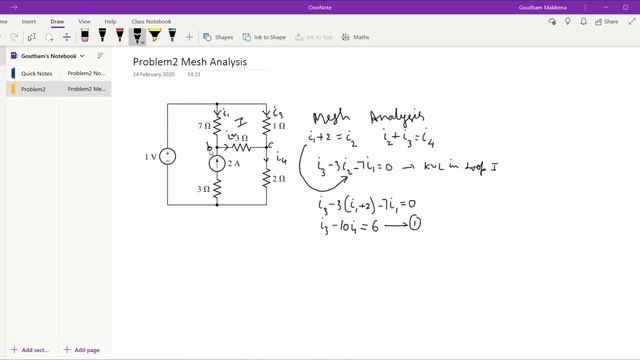Open page Problem2 Me...
Viewport: 640px width, 360px height.
click(86, 89)
